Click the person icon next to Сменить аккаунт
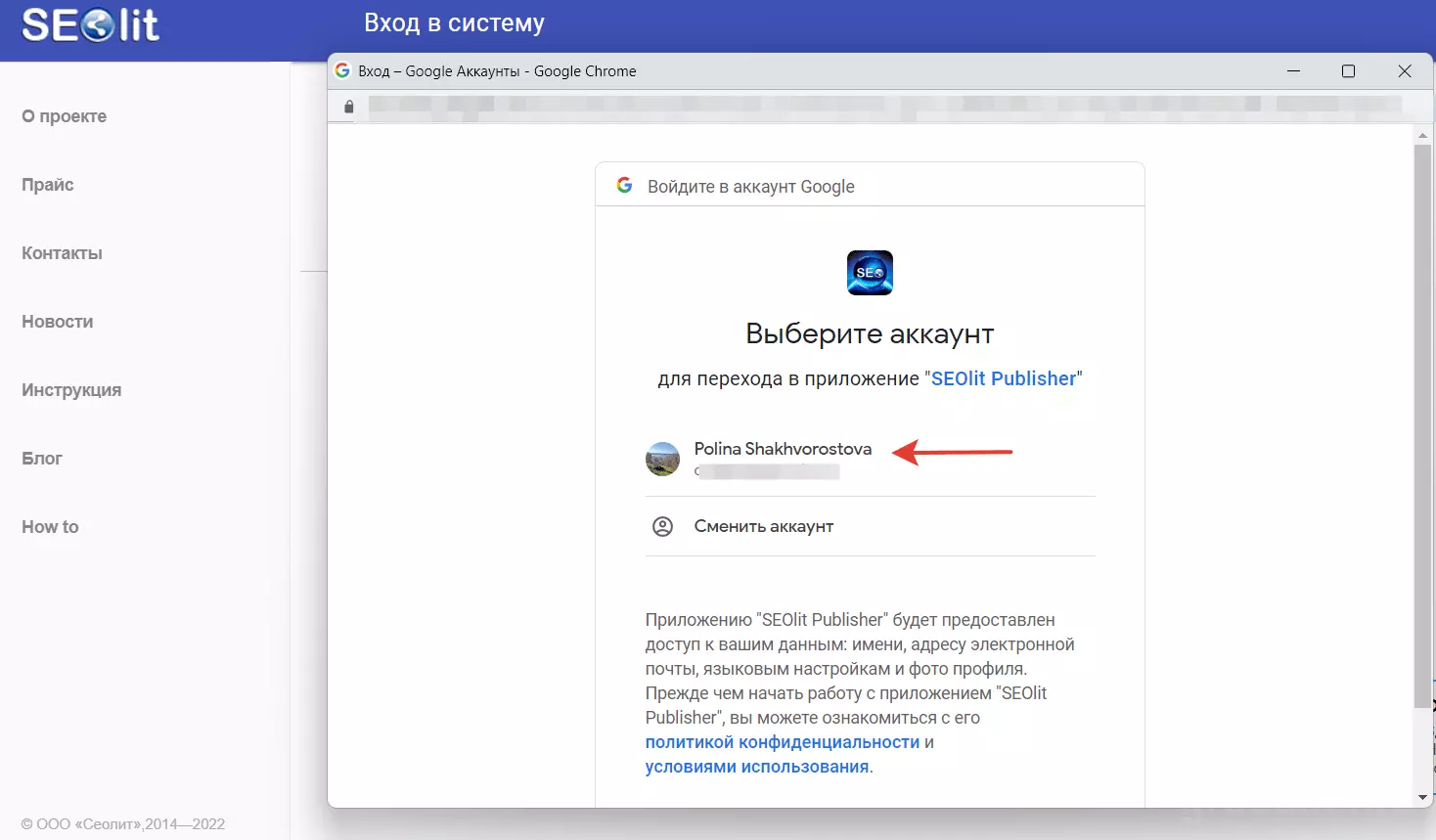This screenshot has height=840, width=1436. (x=662, y=526)
